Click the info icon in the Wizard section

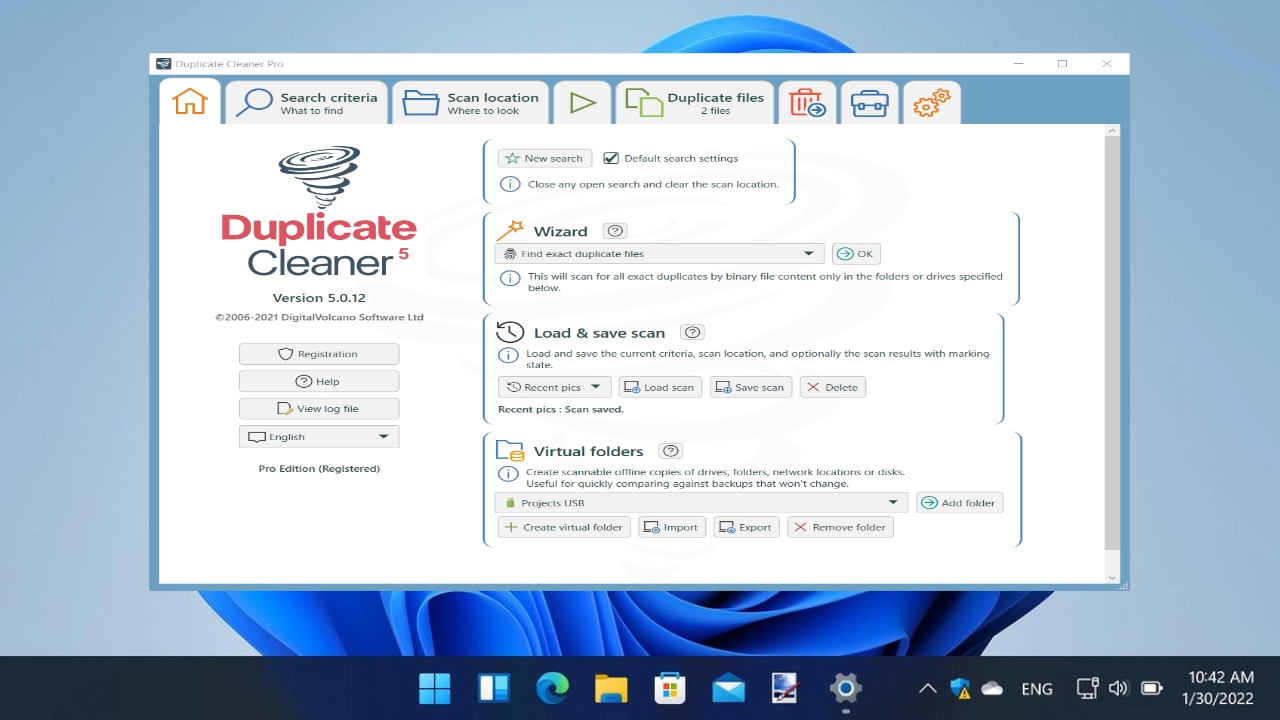(510, 278)
